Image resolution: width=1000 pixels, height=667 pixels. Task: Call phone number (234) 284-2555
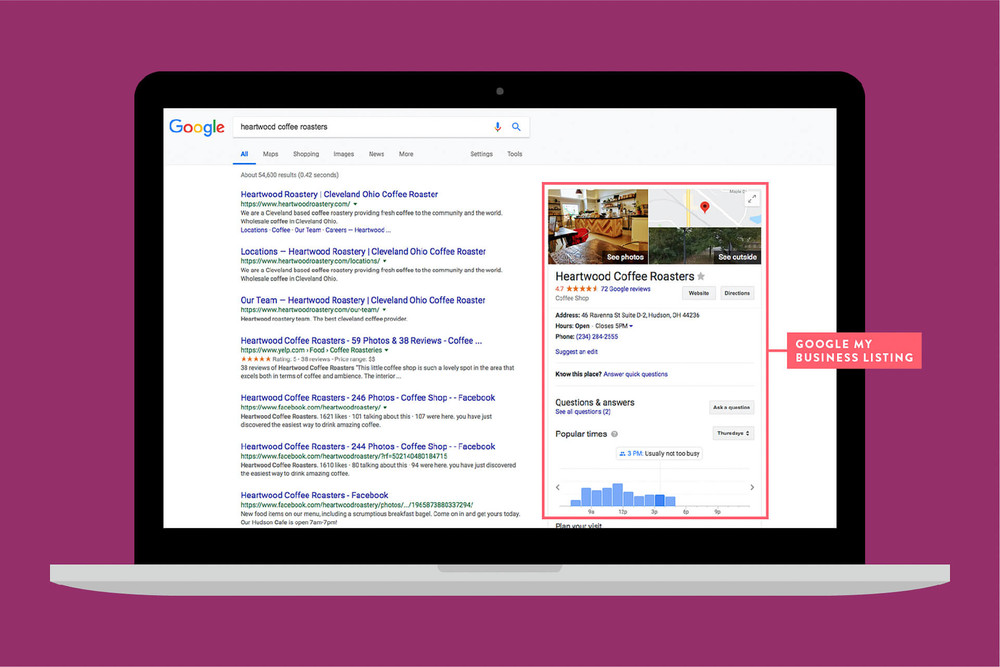[597, 337]
